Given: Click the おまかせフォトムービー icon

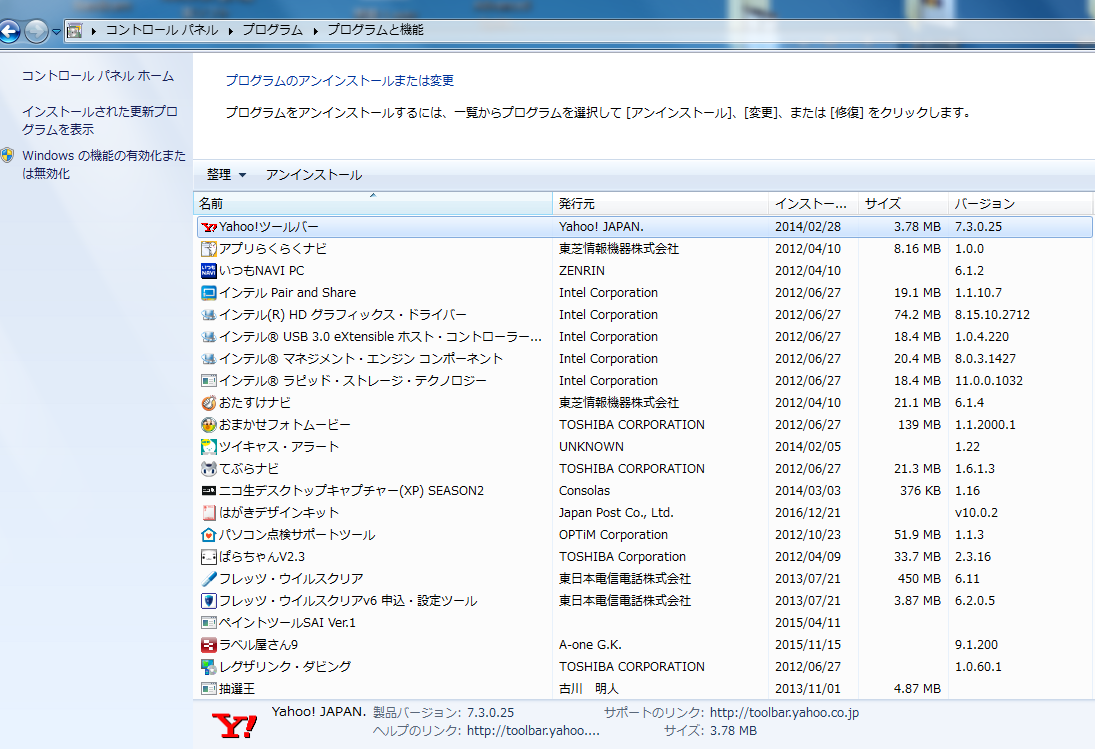Looking at the screenshot, I should coord(209,425).
